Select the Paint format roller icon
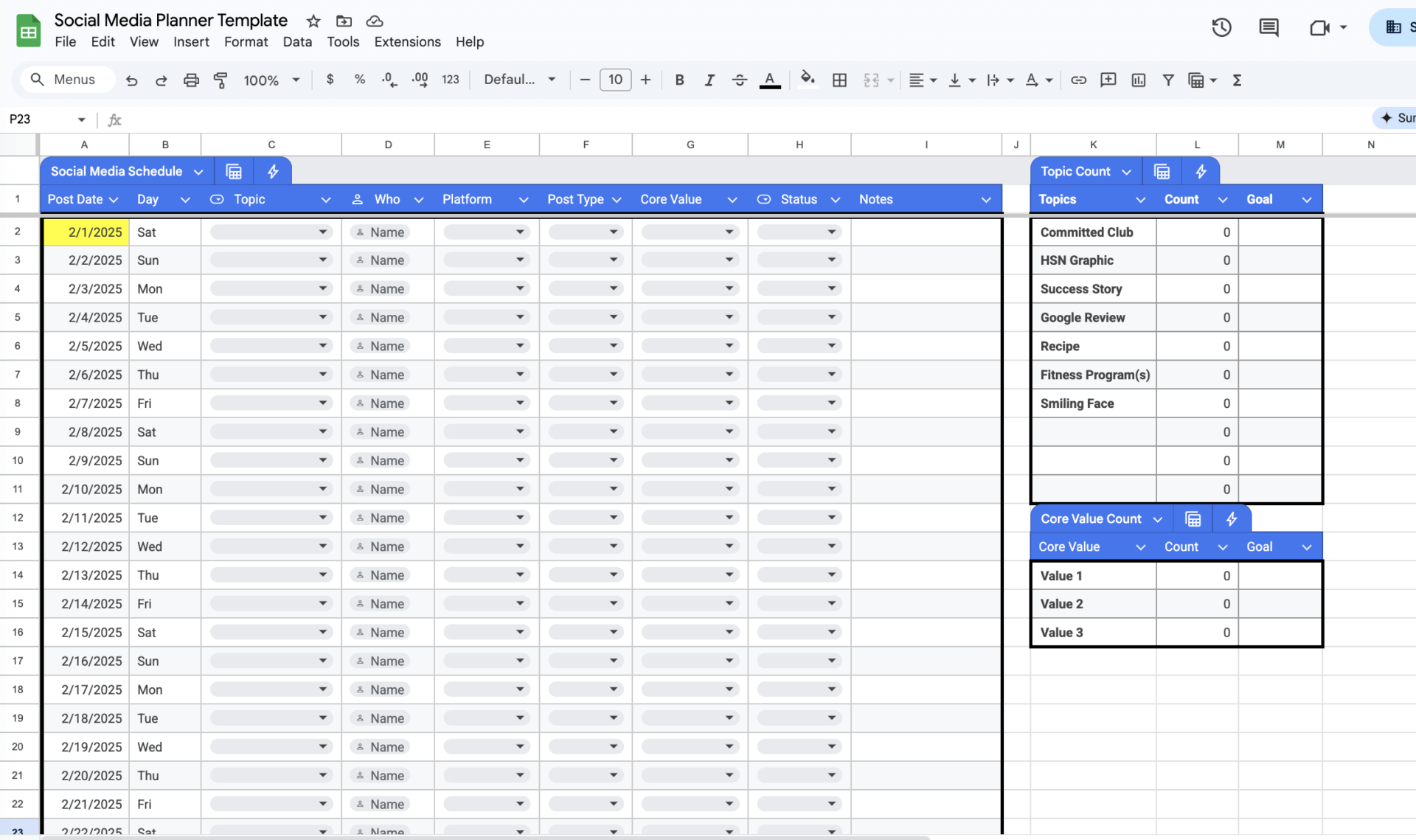1416x840 pixels. [220, 80]
